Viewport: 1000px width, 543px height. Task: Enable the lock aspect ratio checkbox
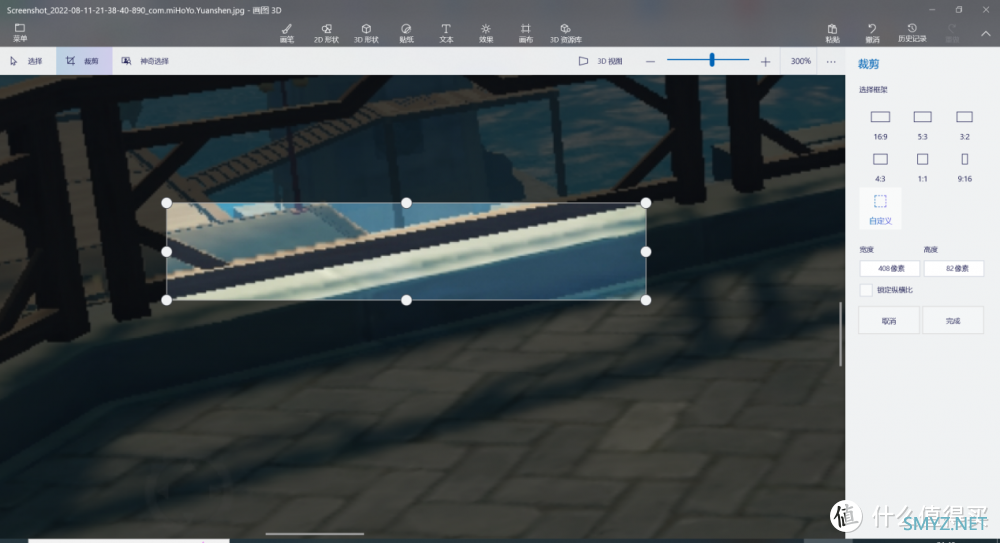click(x=865, y=290)
